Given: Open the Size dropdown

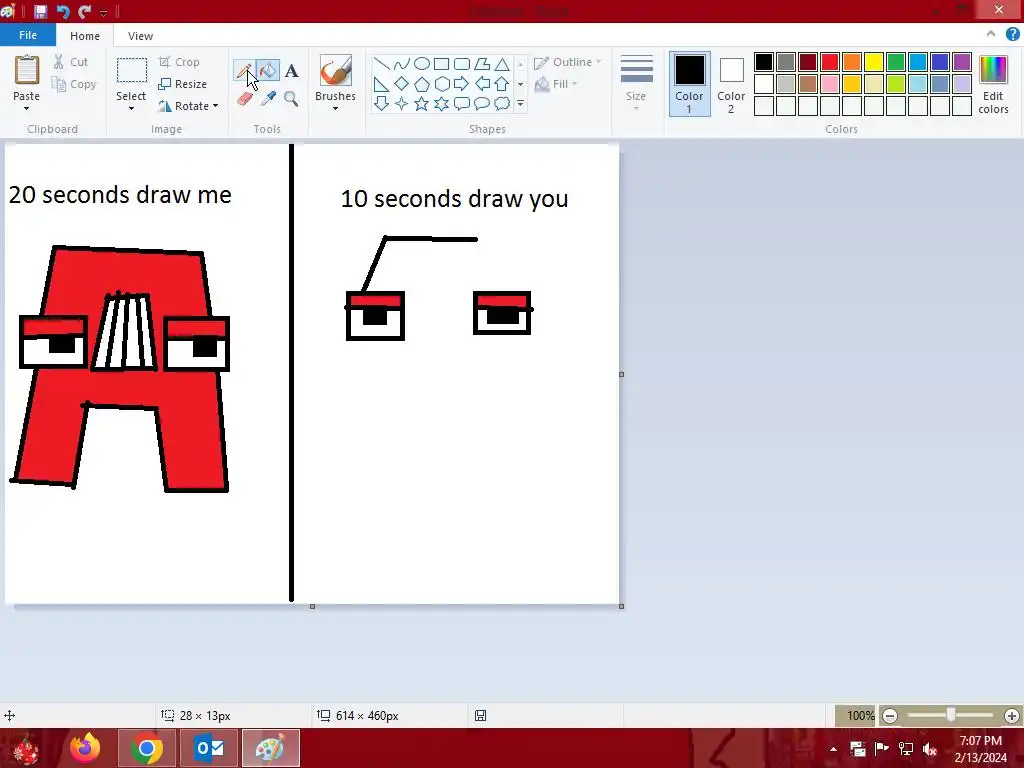Looking at the screenshot, I should point(636,84).
